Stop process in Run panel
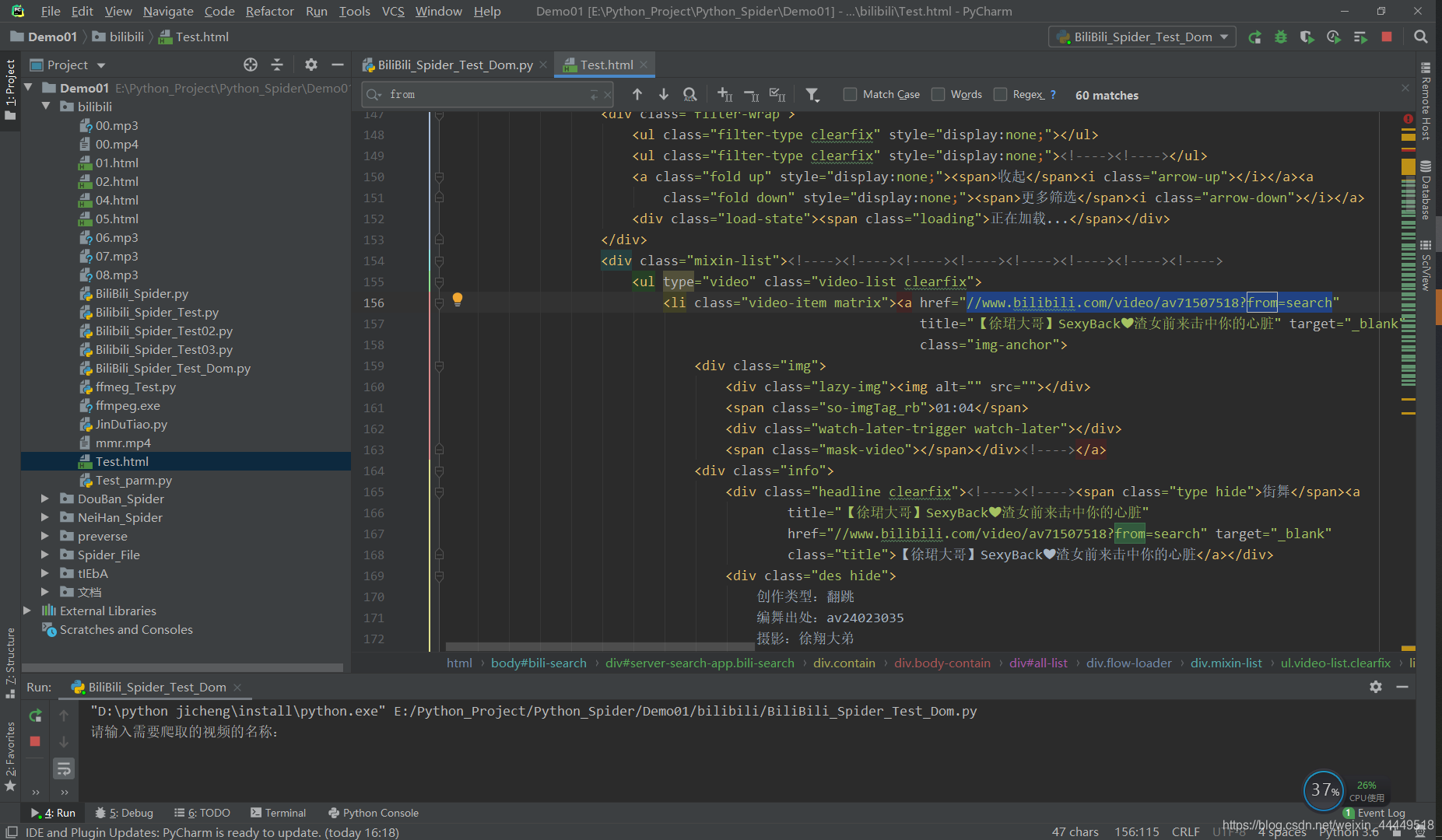1442x840 pixels. click(x=35, y=742)
